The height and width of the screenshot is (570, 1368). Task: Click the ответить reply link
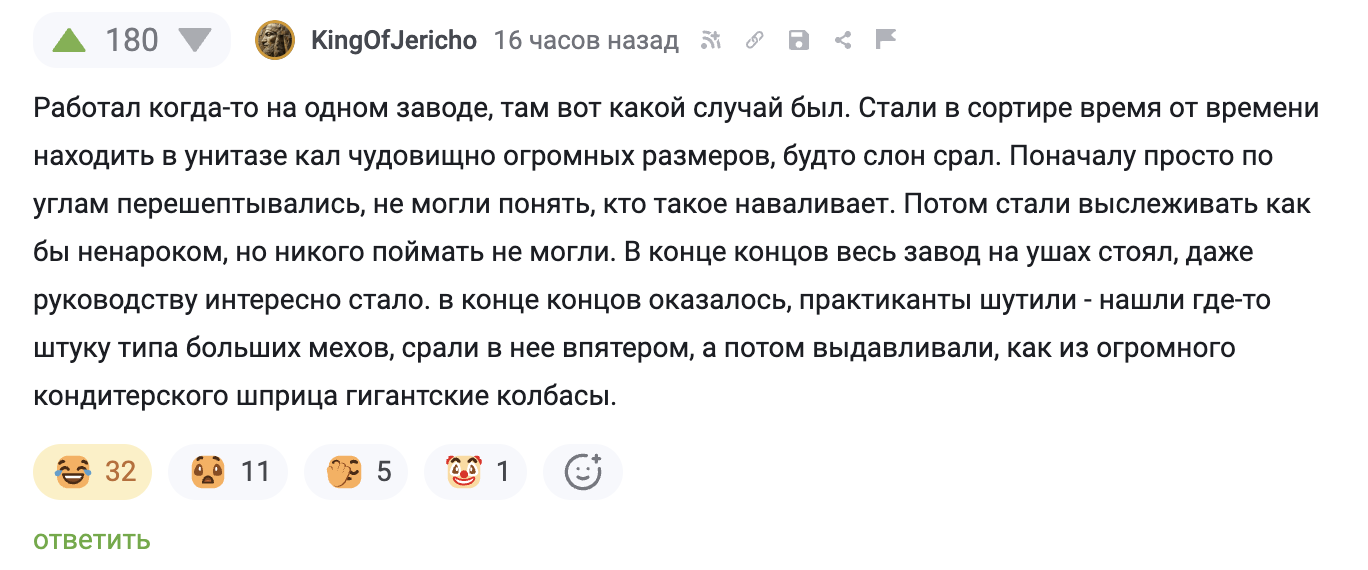pos(92,541)
